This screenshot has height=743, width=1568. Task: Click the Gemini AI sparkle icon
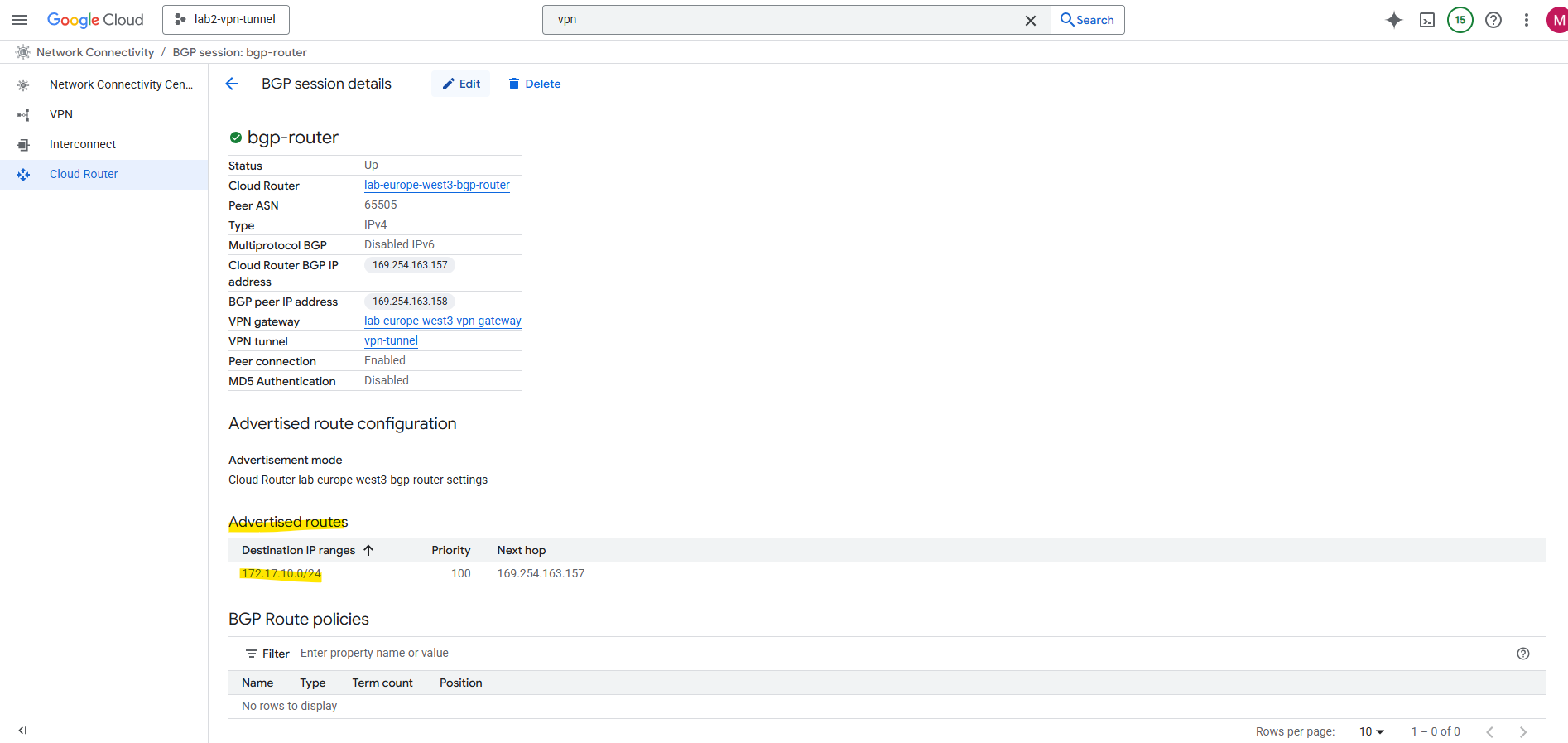1394,20
